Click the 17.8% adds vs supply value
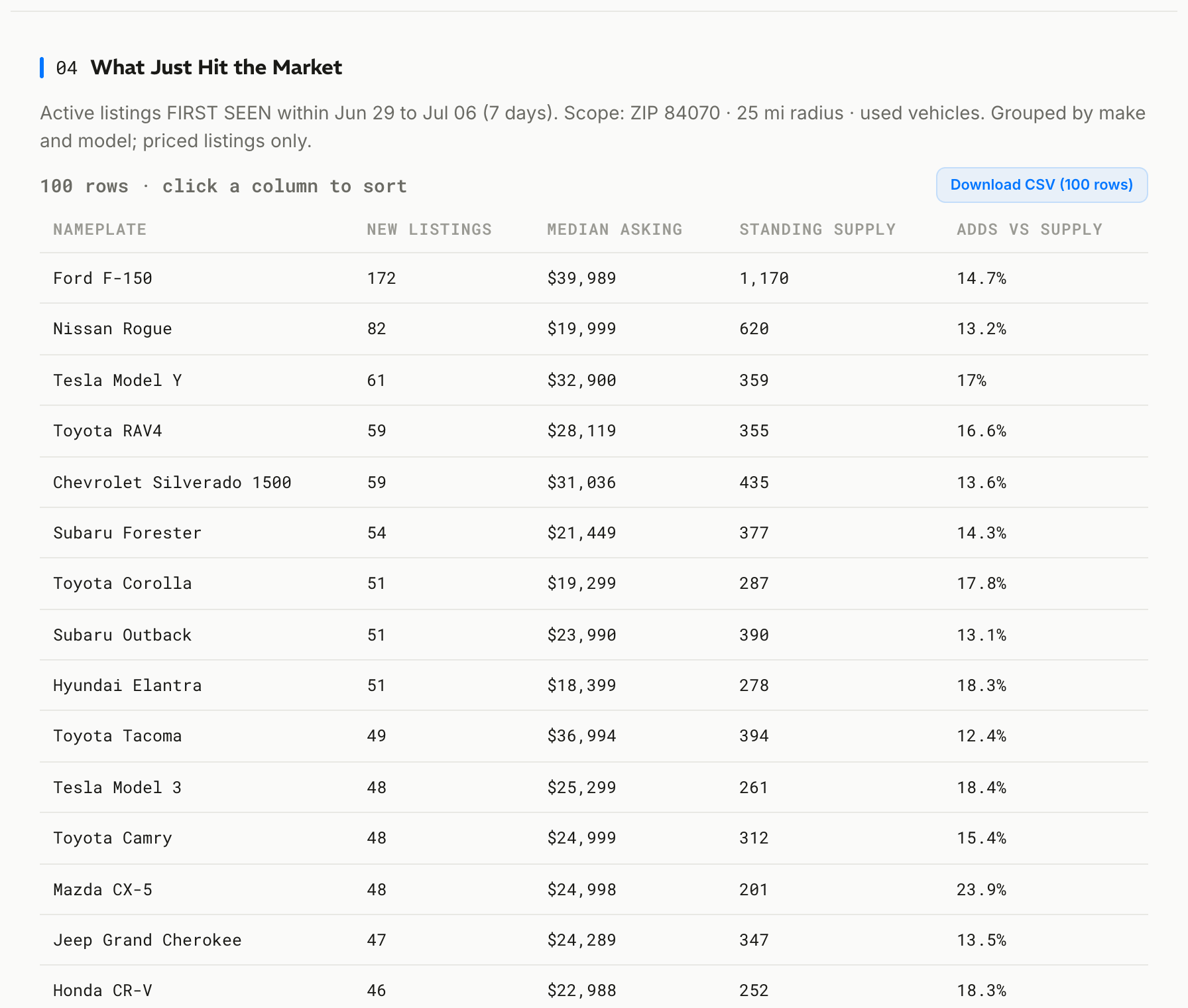Image resolution: width=1188 pixels, height=1008 pixels. pos(981,584)
